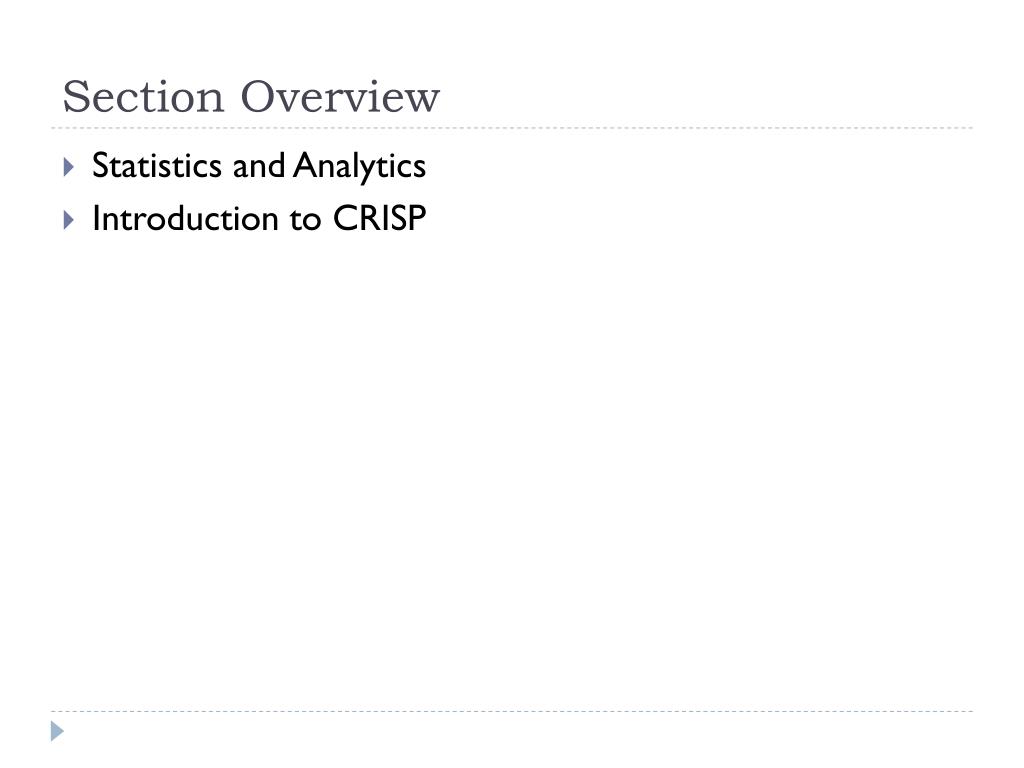
Task: Select the Introduction to CRISP bullet line
Action: 259,218
